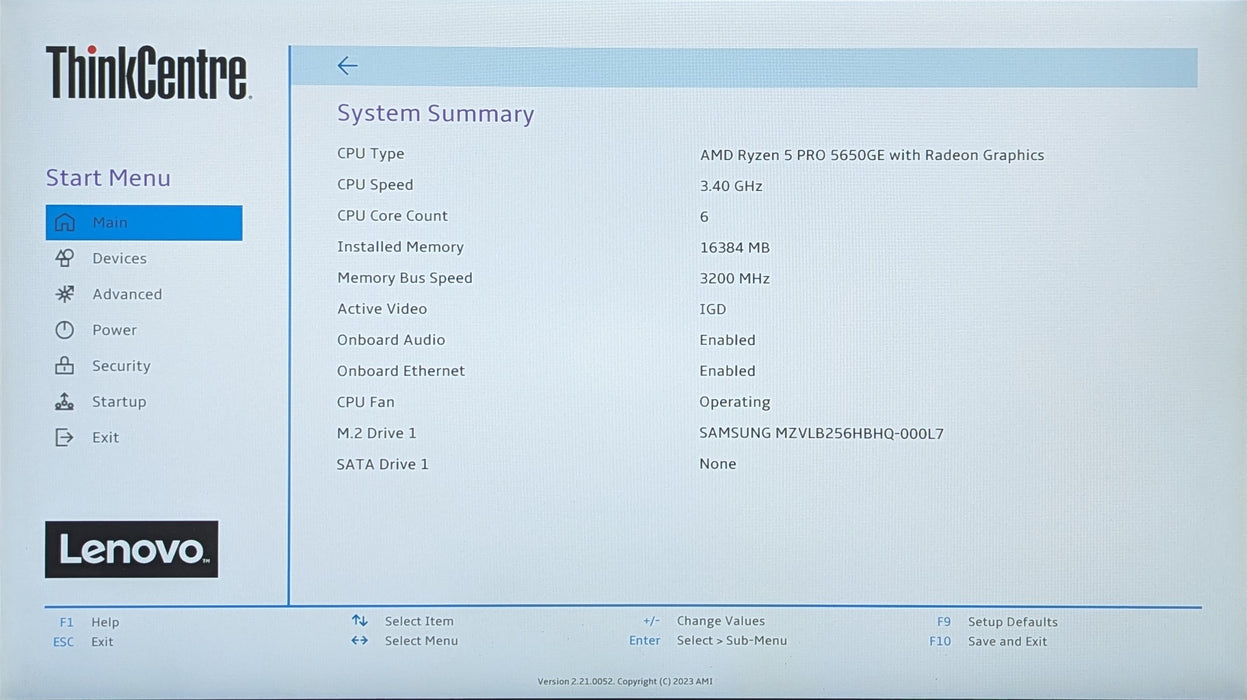Click the IGD value
The image size is (1247, 700).
713,310
